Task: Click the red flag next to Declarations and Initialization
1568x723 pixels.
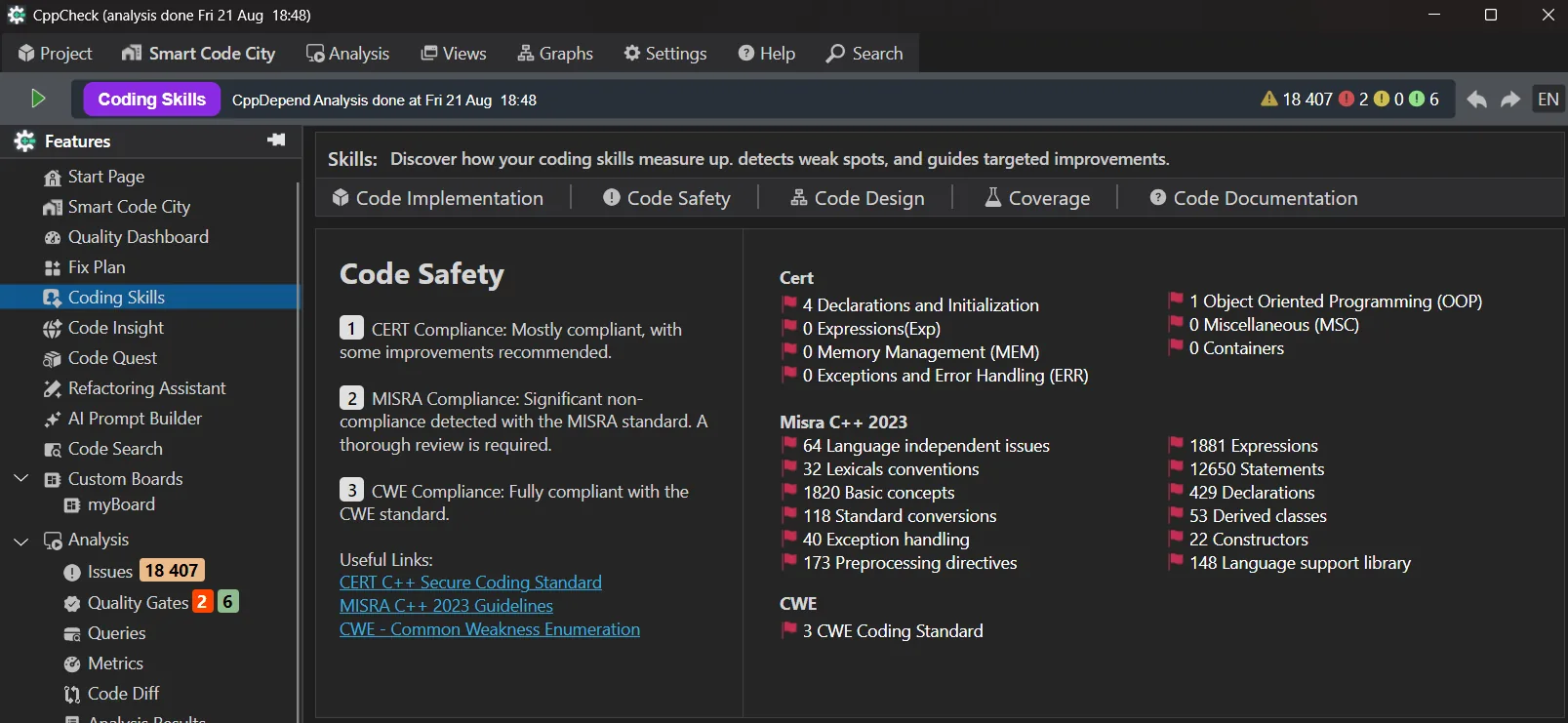Action: 789,304
